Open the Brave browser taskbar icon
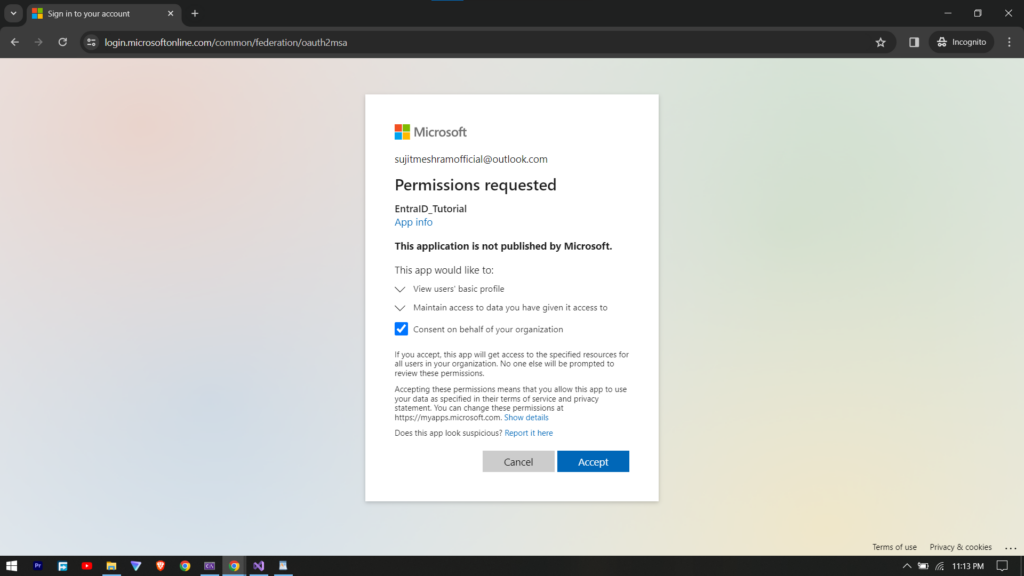Viewport: 1024px width, 576px height. 160,565
